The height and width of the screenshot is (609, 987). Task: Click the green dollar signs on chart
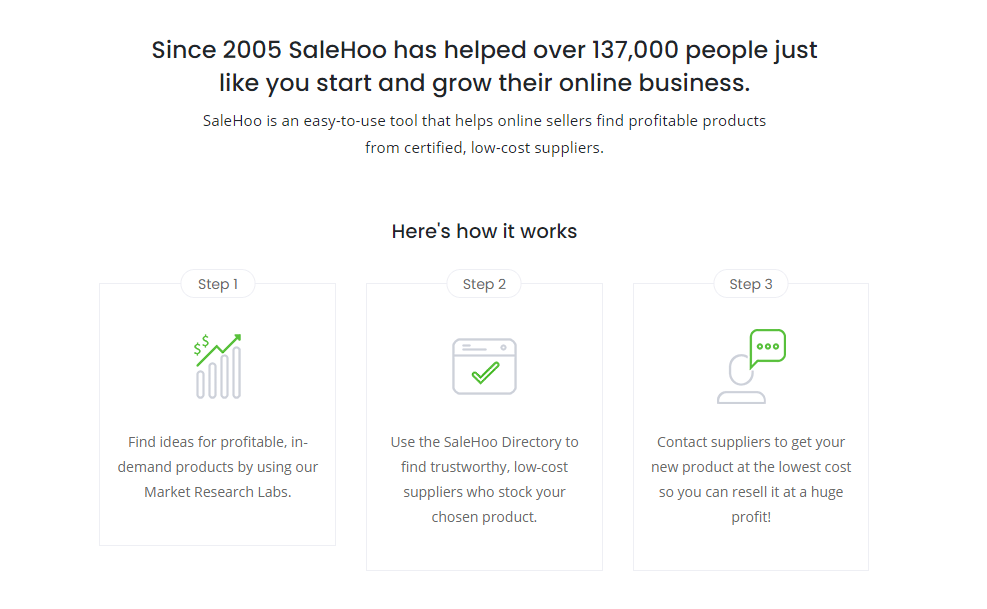point(202,345)
